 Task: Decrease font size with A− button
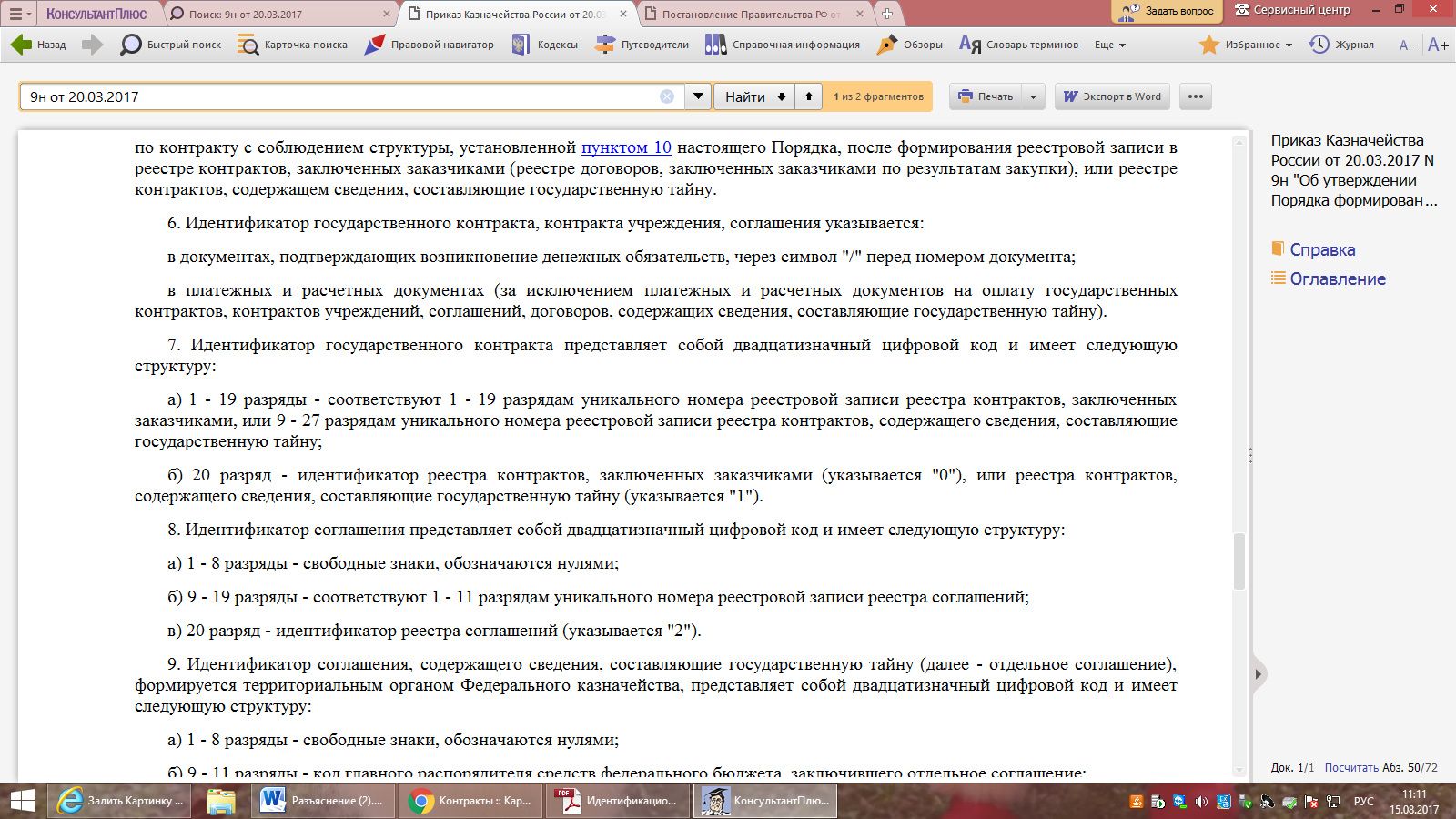click(x=1407, y=45)
